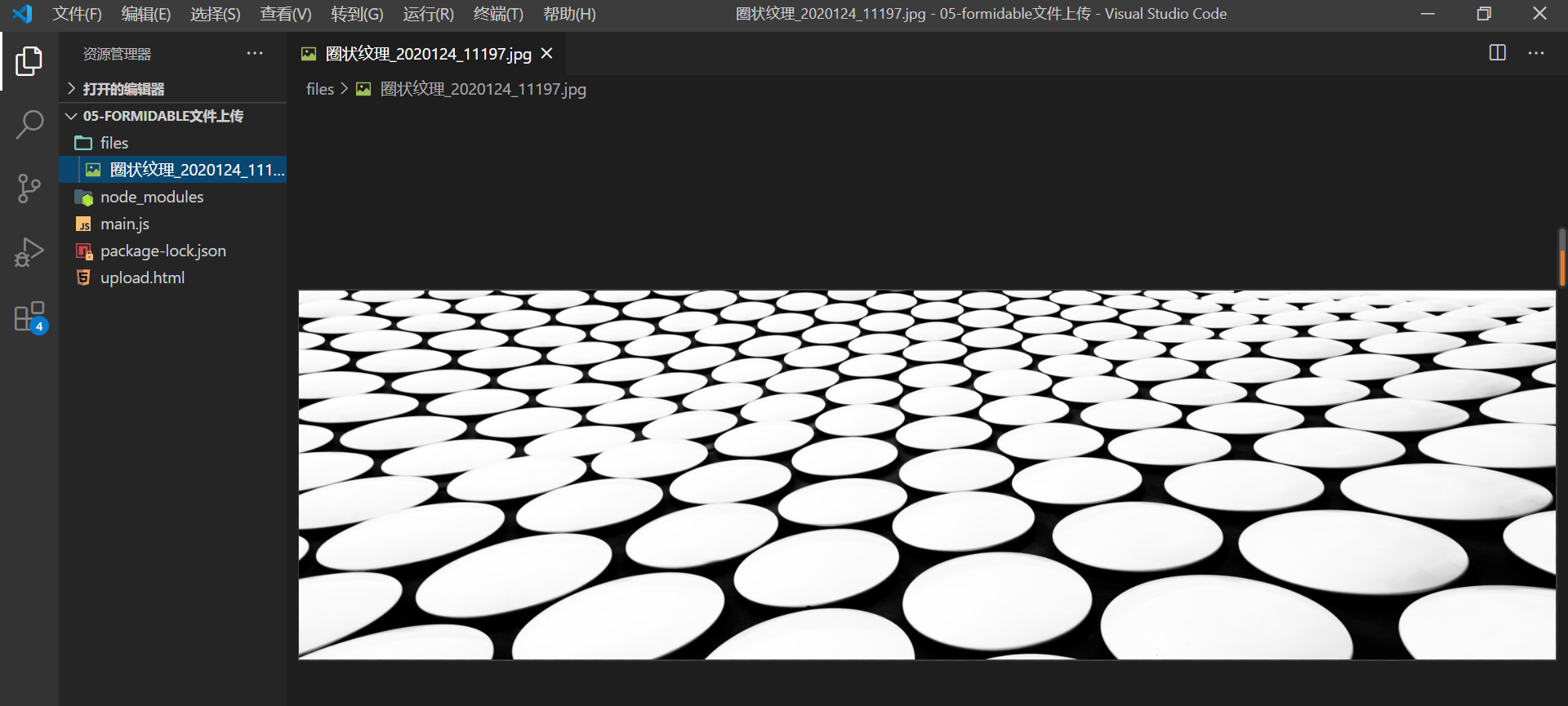Click the 圈状纹理_2020124_11197.jpg breadcrumb item
The height and width of the screenshot is (706, 1568).
tap(483, 89)
